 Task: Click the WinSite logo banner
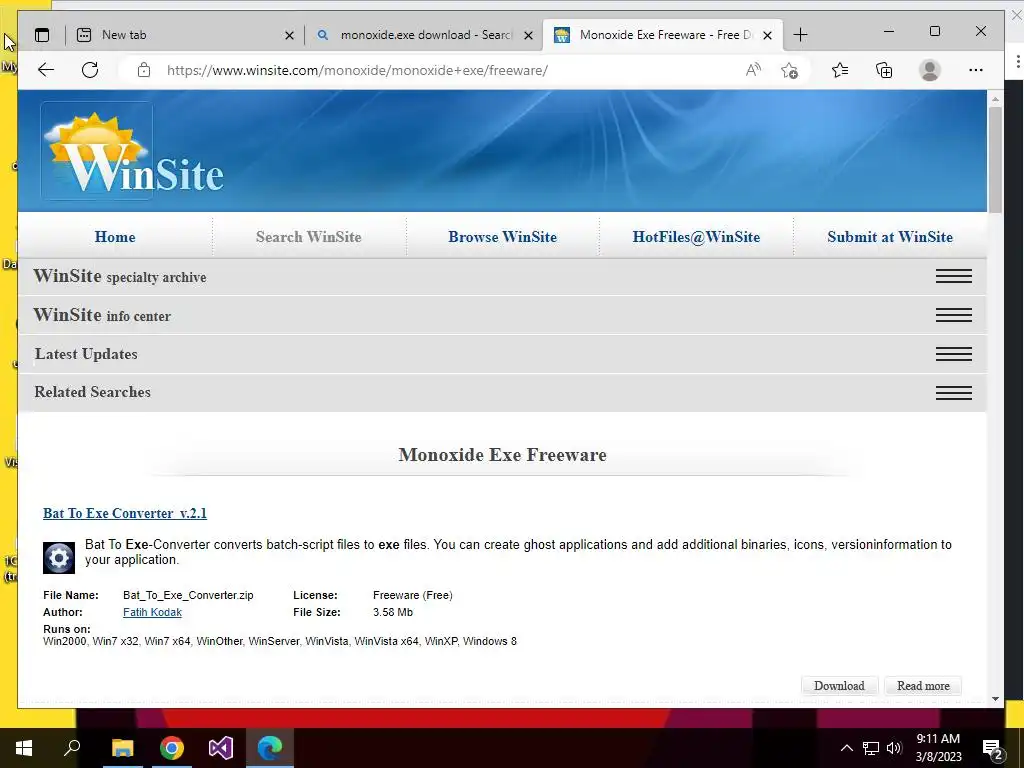(x=134, y=153)
